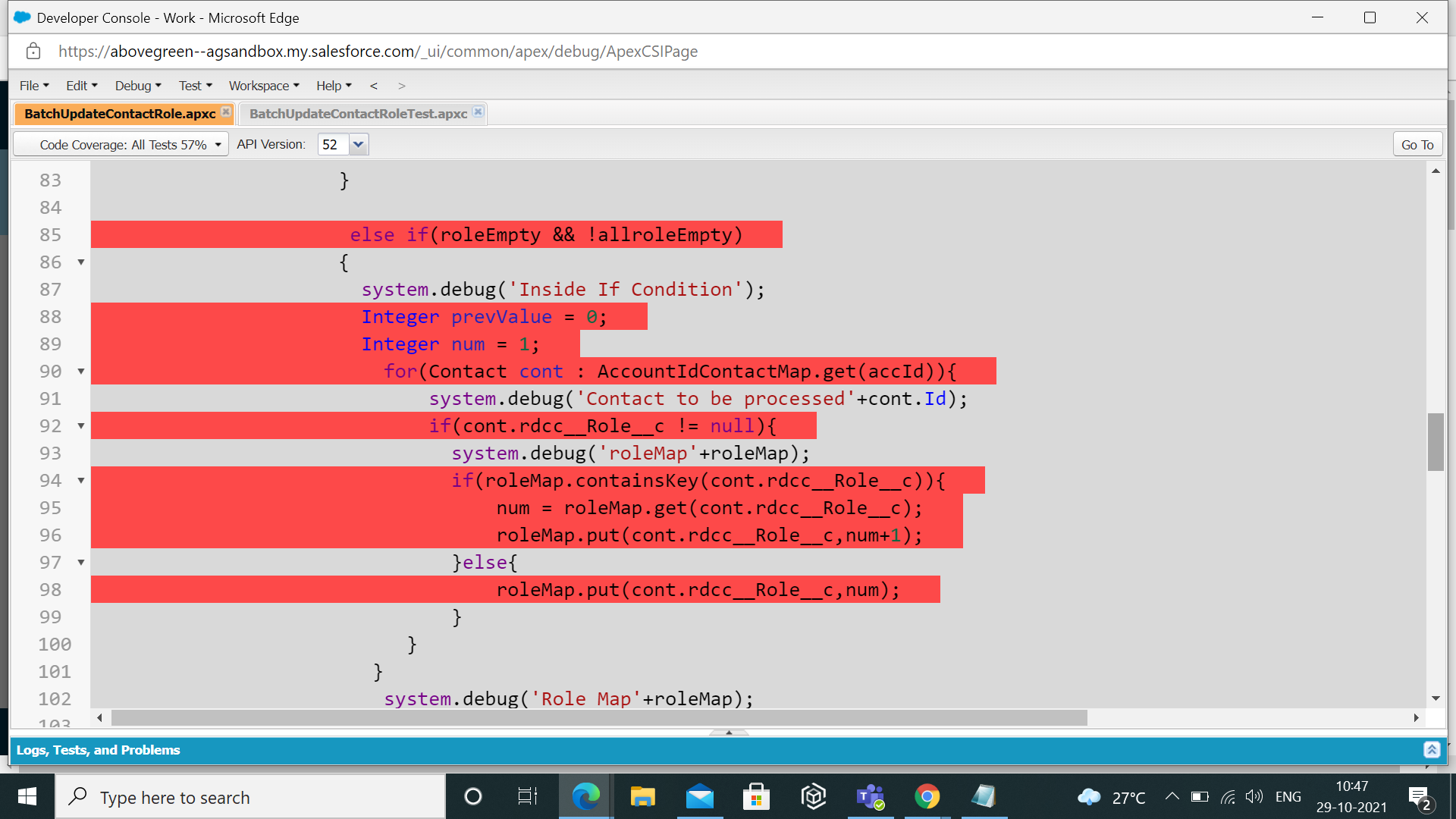The height and width of the screenshot is (819, 1456).
Task: Open Microsoft Teams from taskbar
Action: click(870, 797)
